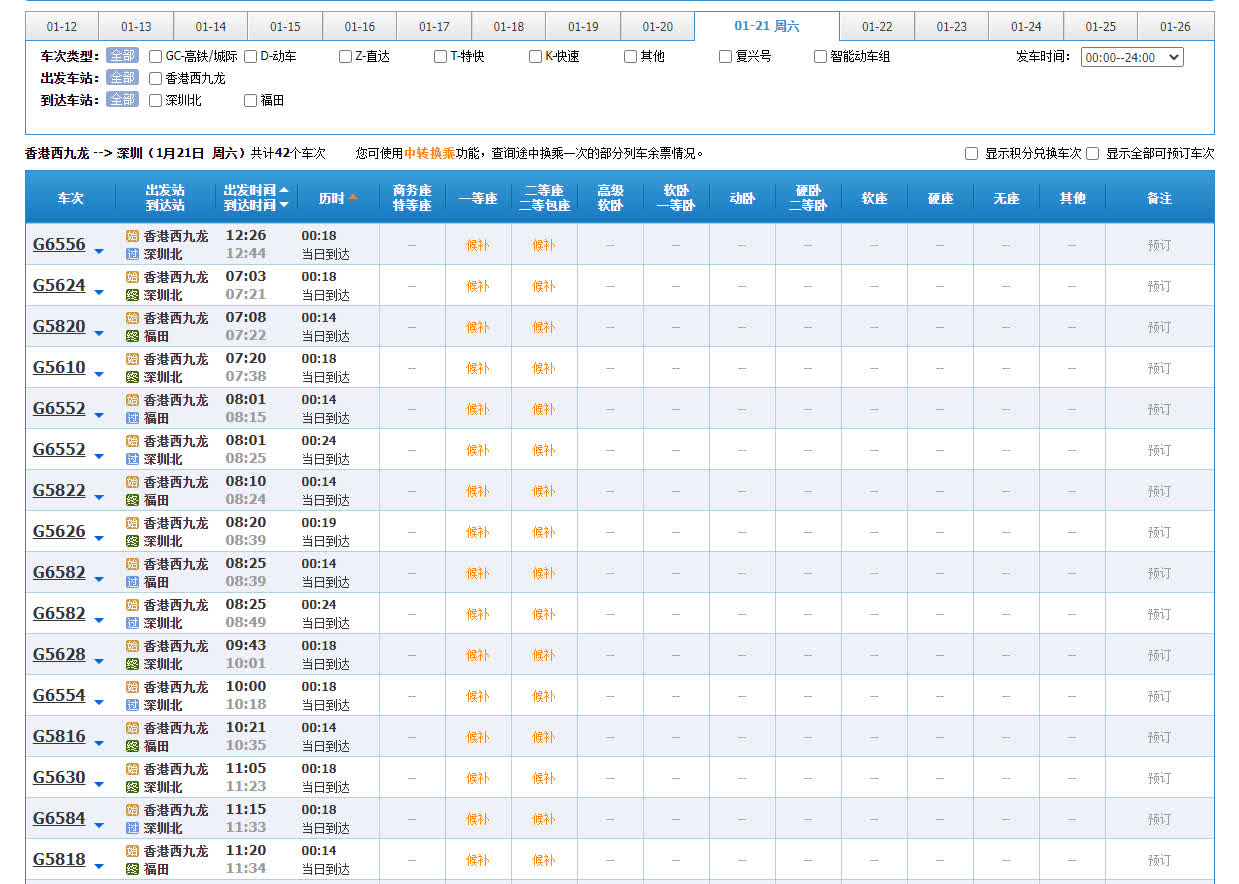
Task: Expand the blue arrow beside train G5816
Action: coord(99,743)
